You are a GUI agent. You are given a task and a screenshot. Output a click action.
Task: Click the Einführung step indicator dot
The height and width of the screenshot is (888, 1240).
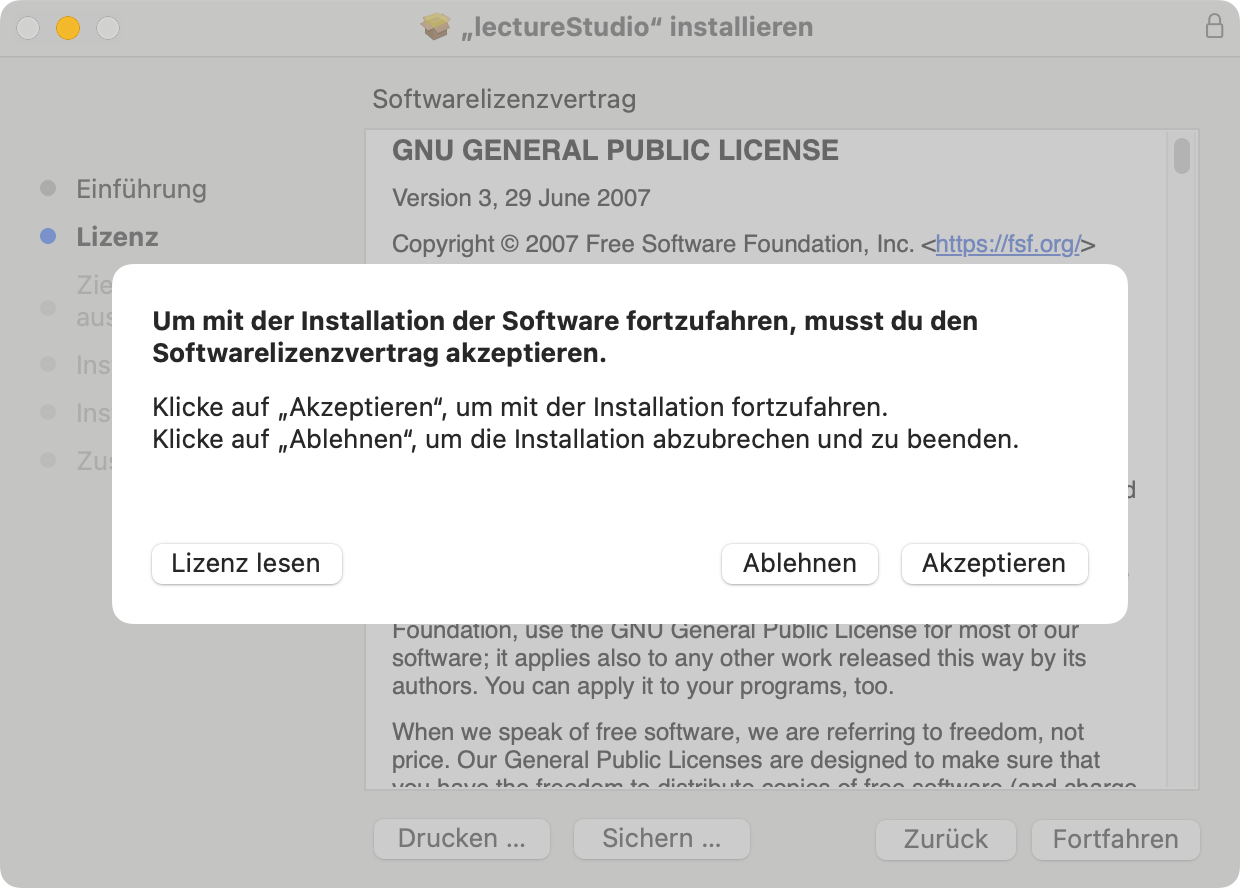point(47,189)
